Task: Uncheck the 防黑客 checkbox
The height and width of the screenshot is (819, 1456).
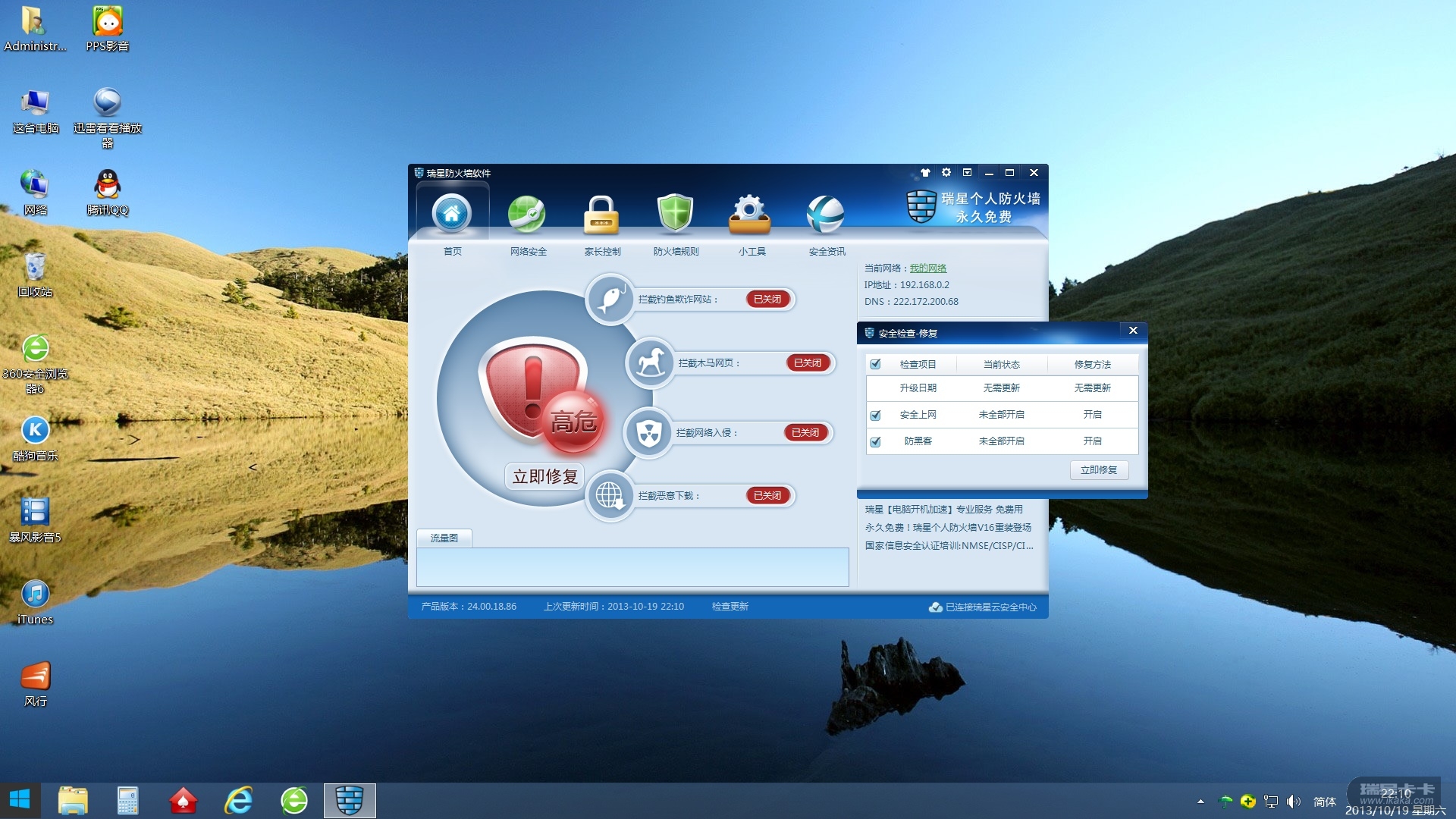Action: pos(876,442)
